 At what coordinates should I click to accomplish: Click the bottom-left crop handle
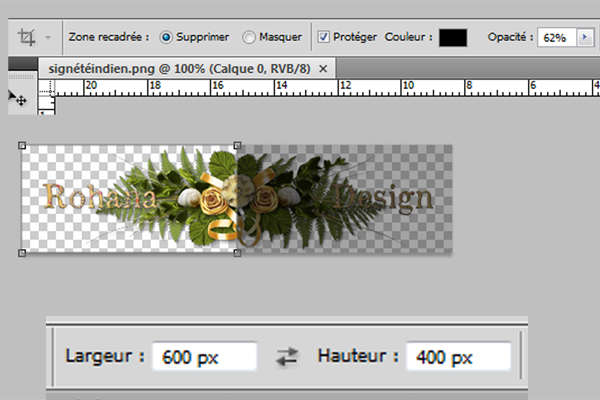[x=22, y=253]
